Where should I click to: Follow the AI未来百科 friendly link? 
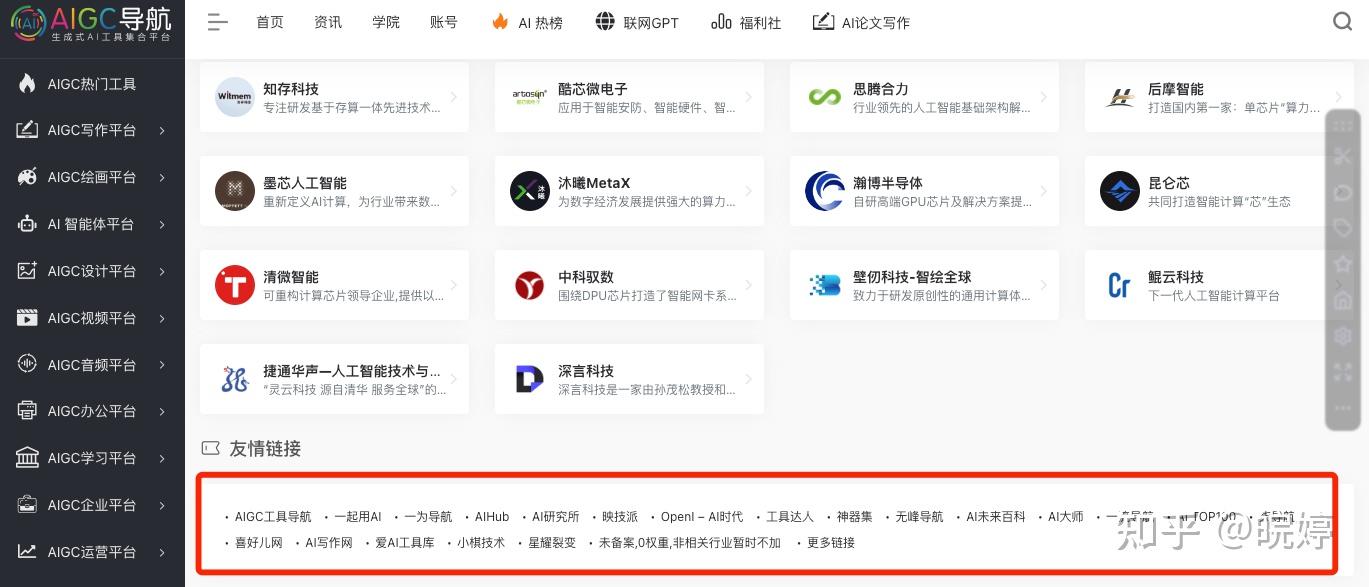996,517
